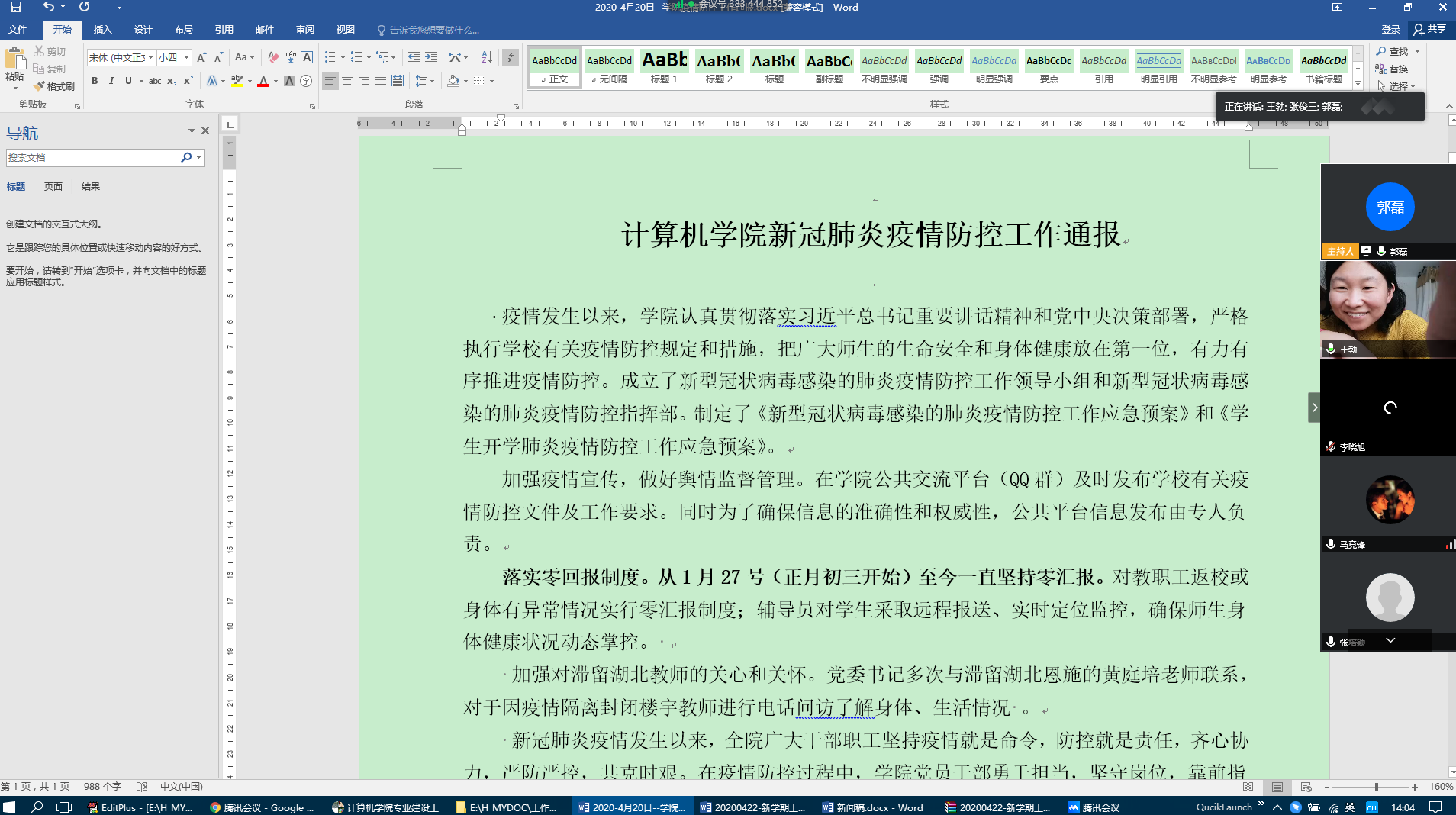1456x815 pixels.
Task: Center align the paragraph
Action: click(347, 81)
